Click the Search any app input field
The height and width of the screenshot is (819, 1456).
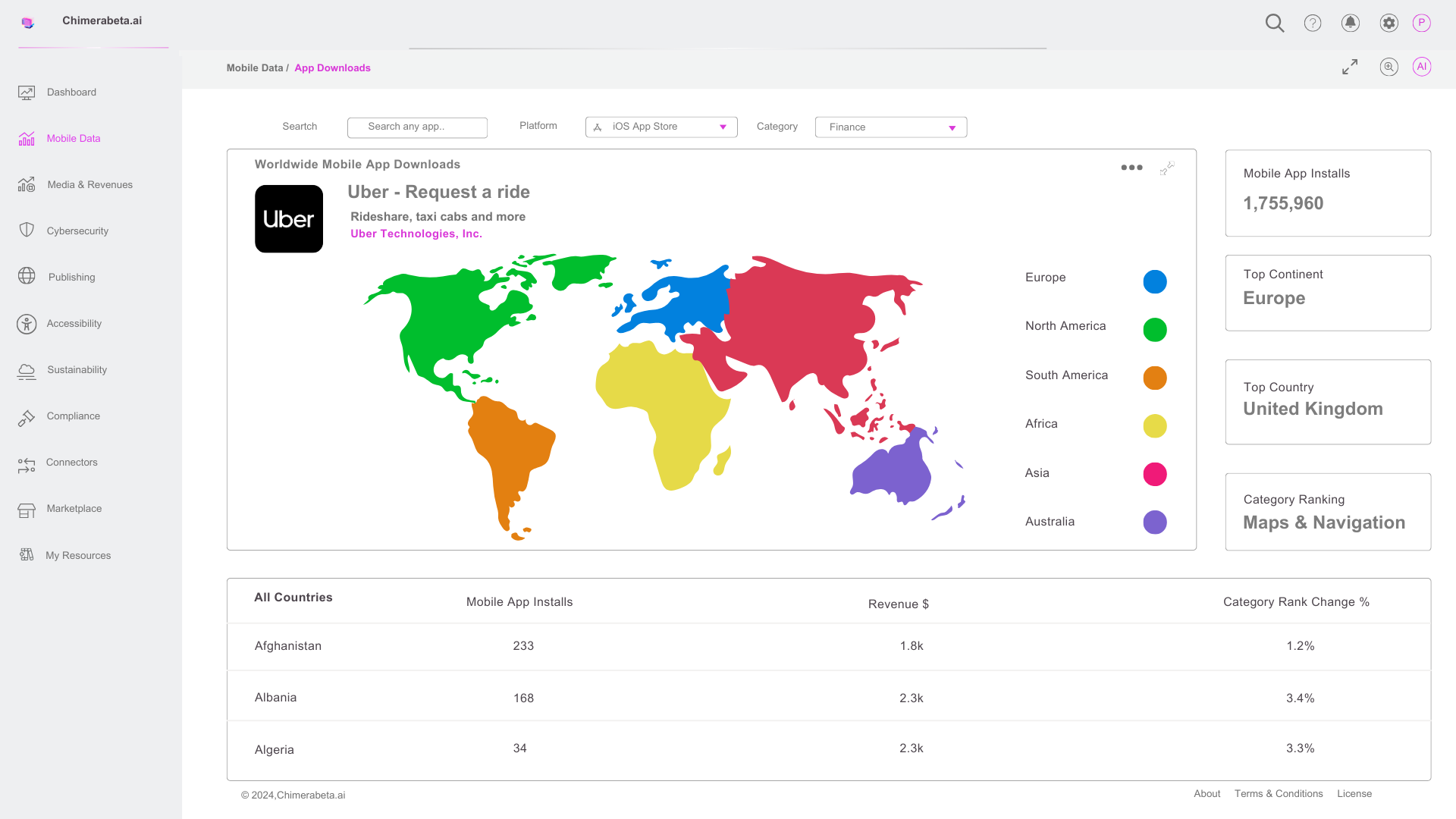coord(417,127)
